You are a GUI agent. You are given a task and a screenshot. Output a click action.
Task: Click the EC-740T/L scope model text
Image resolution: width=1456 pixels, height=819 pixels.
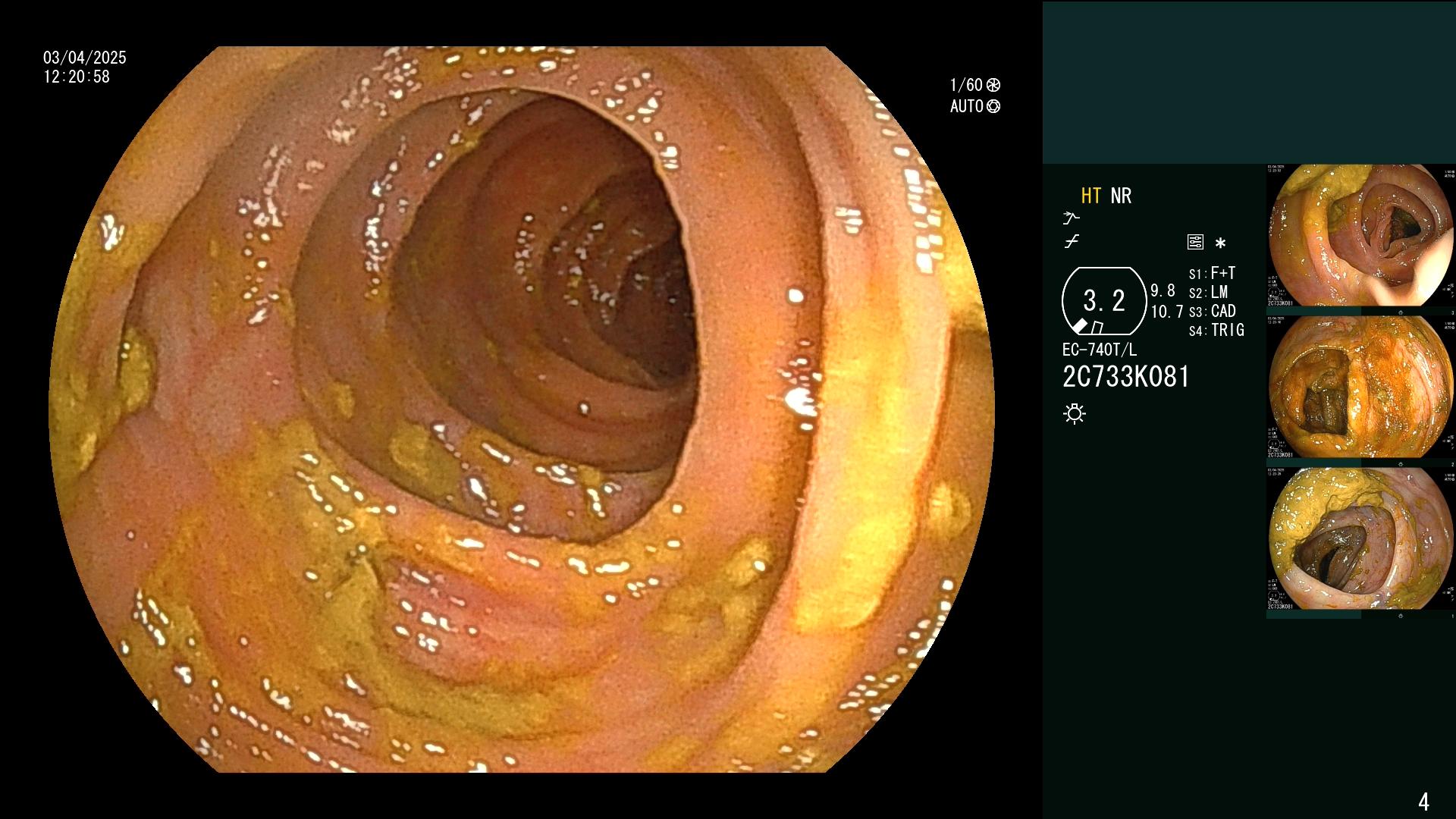1100,350
